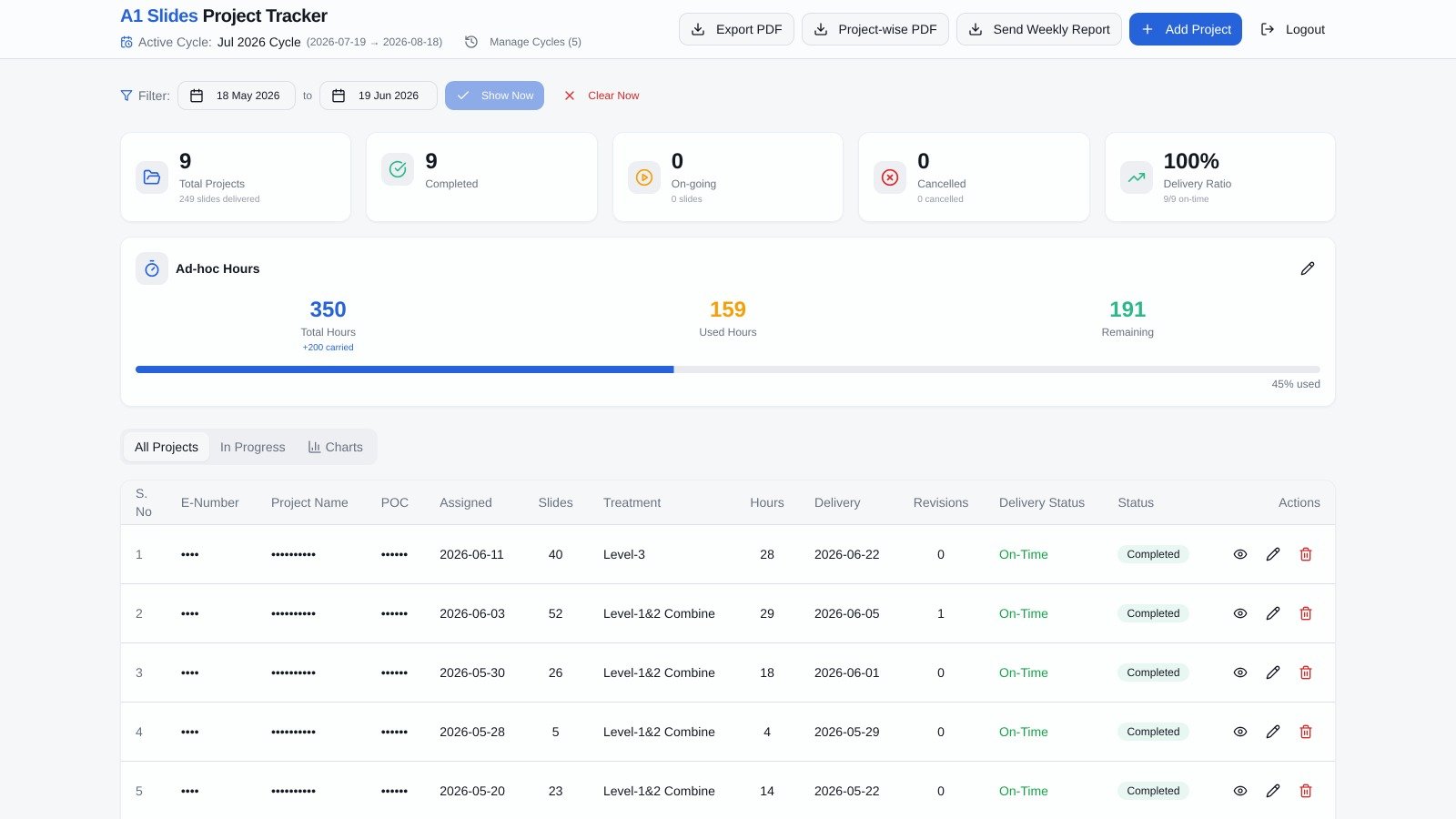Click On-Time status in row 2

click(1024, 613)
